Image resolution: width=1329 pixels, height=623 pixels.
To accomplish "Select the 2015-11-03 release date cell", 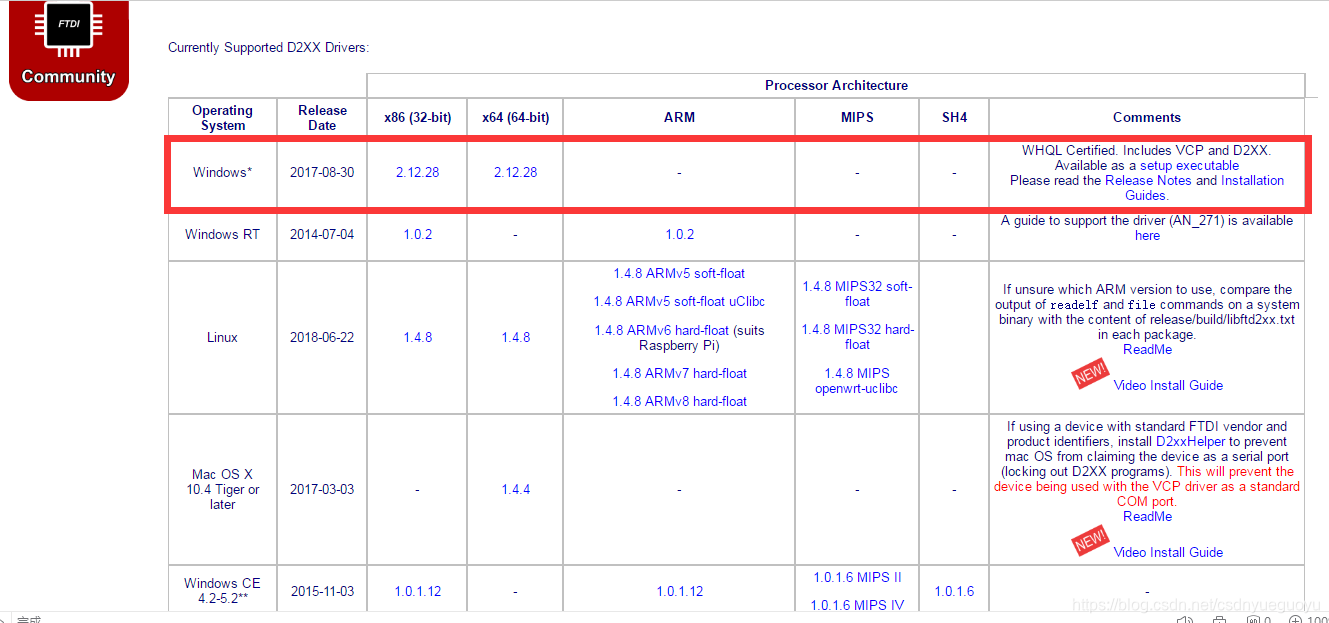I will tap(322, 591).
